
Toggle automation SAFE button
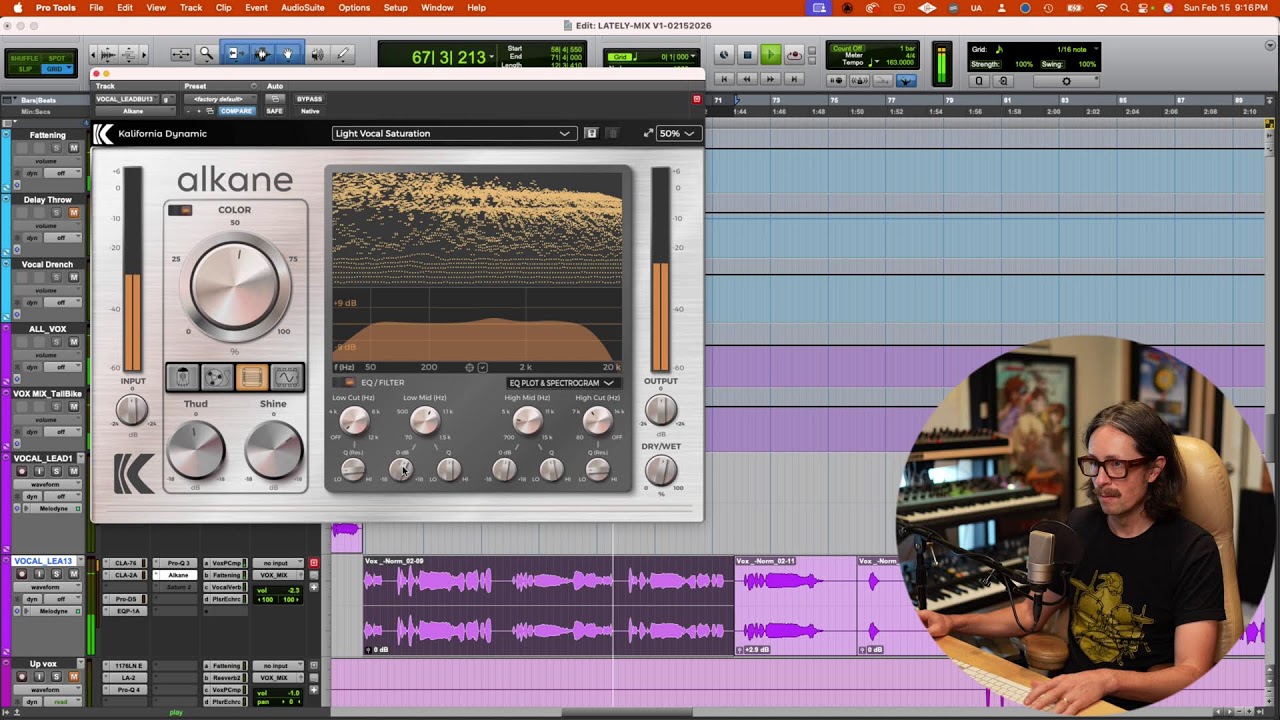tap(274, 111)
